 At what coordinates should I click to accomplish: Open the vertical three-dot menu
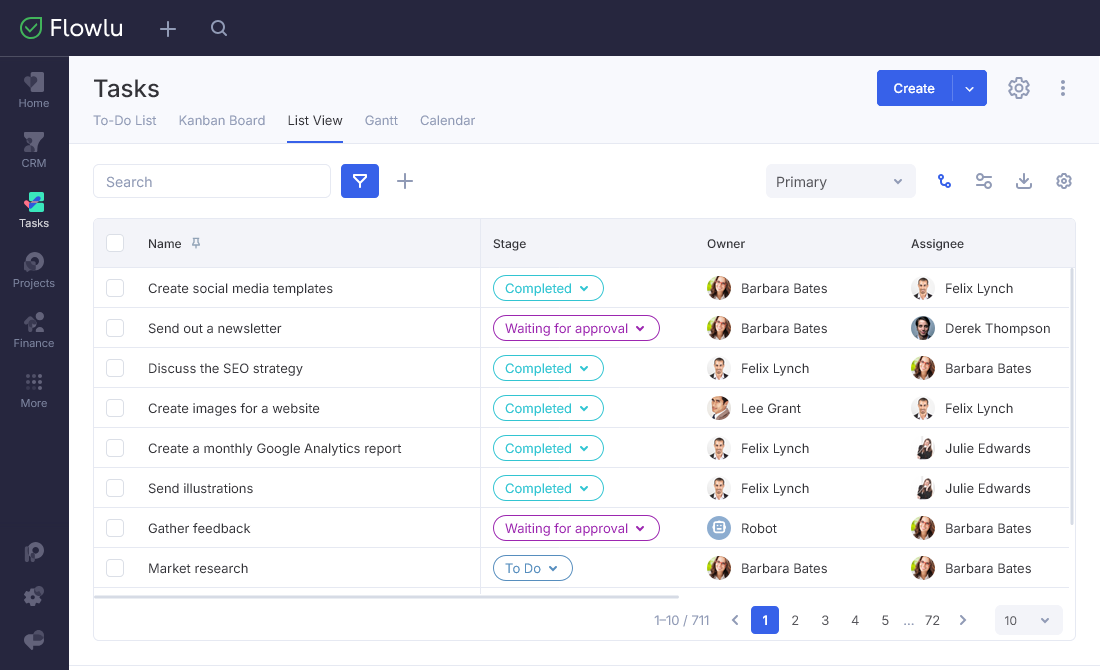pos(1063,88)
